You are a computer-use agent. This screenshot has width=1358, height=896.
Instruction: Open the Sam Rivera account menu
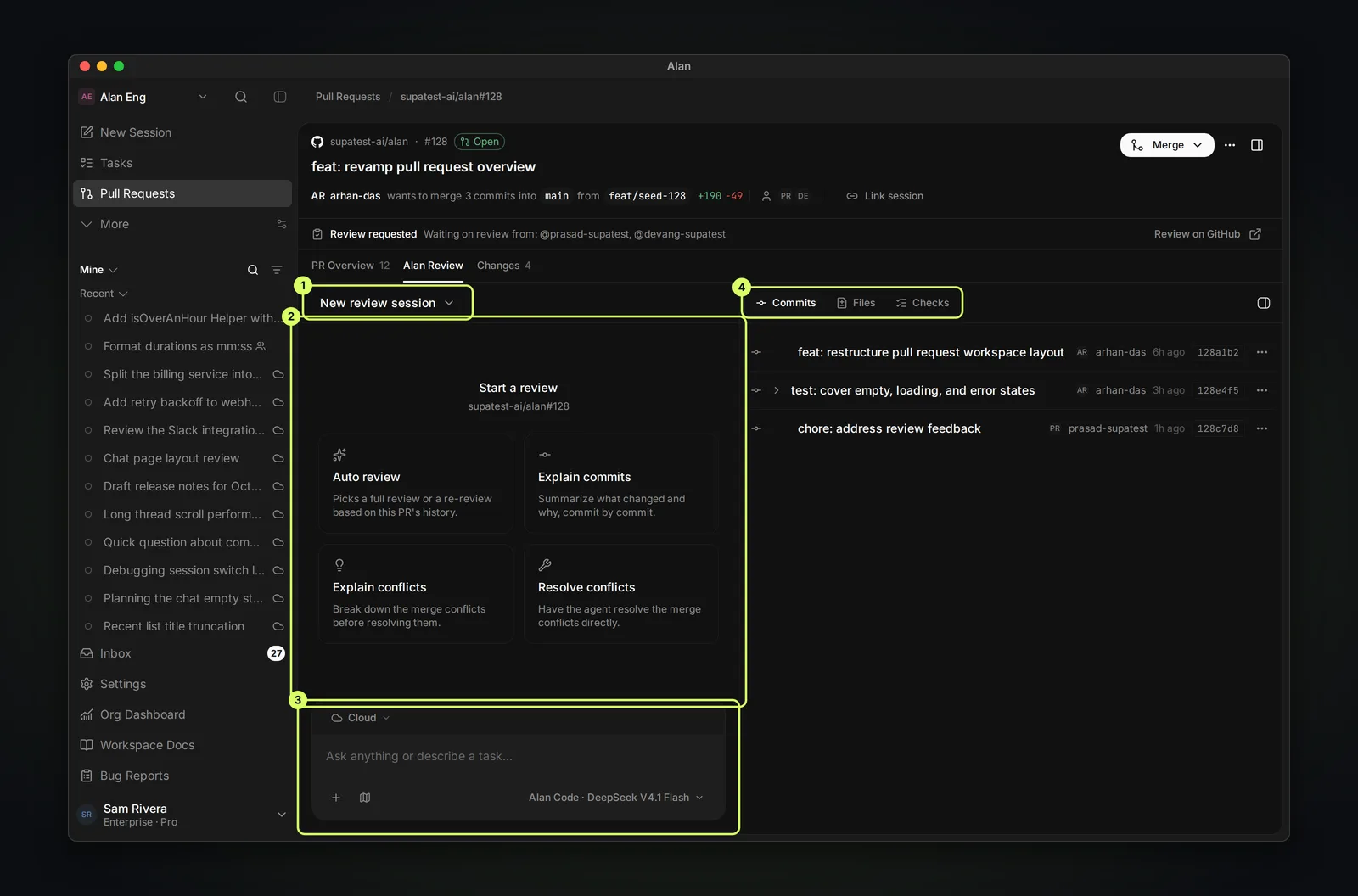(182, 815)
